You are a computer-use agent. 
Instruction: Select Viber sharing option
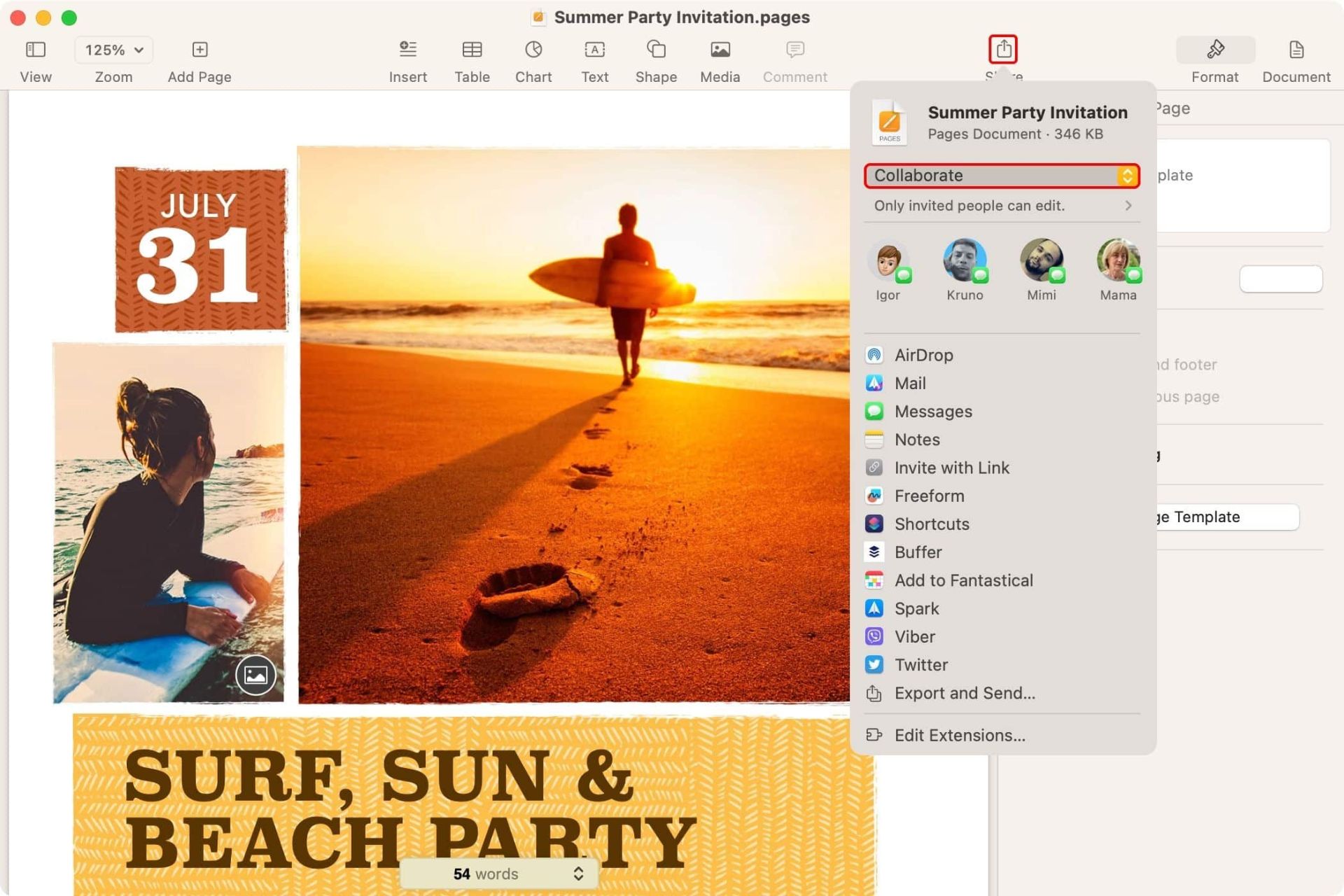tap(915, 636)
